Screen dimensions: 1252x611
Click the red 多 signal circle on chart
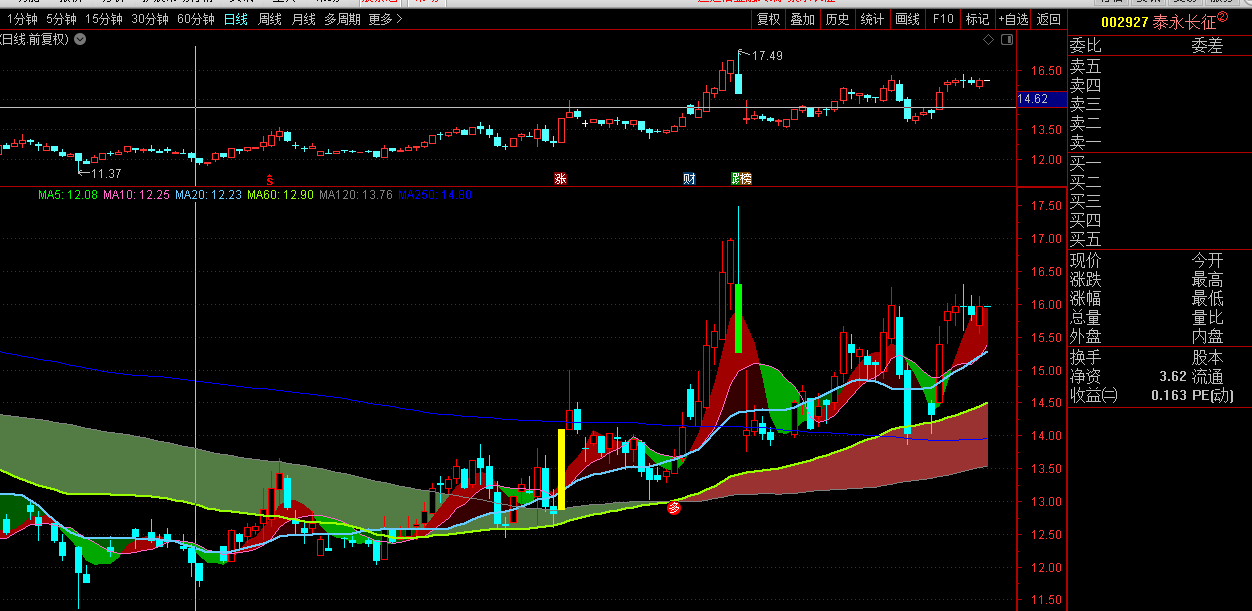(x=674, y=508)
